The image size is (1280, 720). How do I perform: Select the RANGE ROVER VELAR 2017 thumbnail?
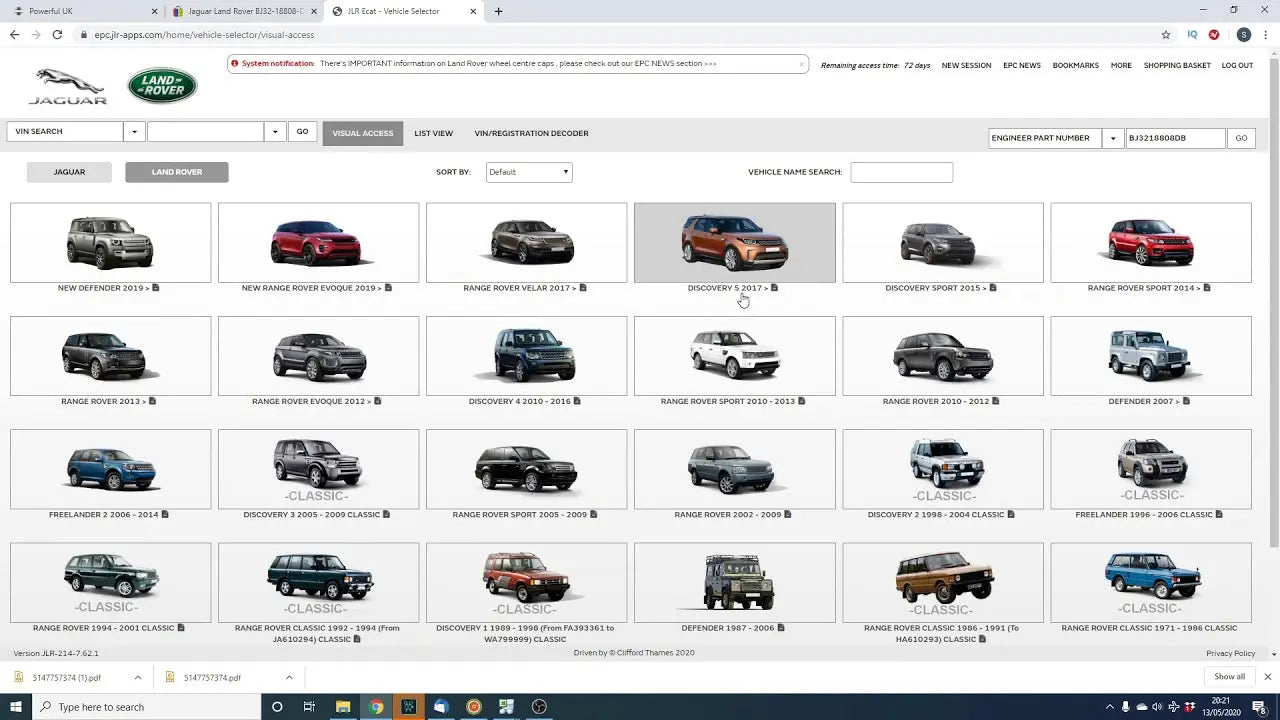coord(526,241)
